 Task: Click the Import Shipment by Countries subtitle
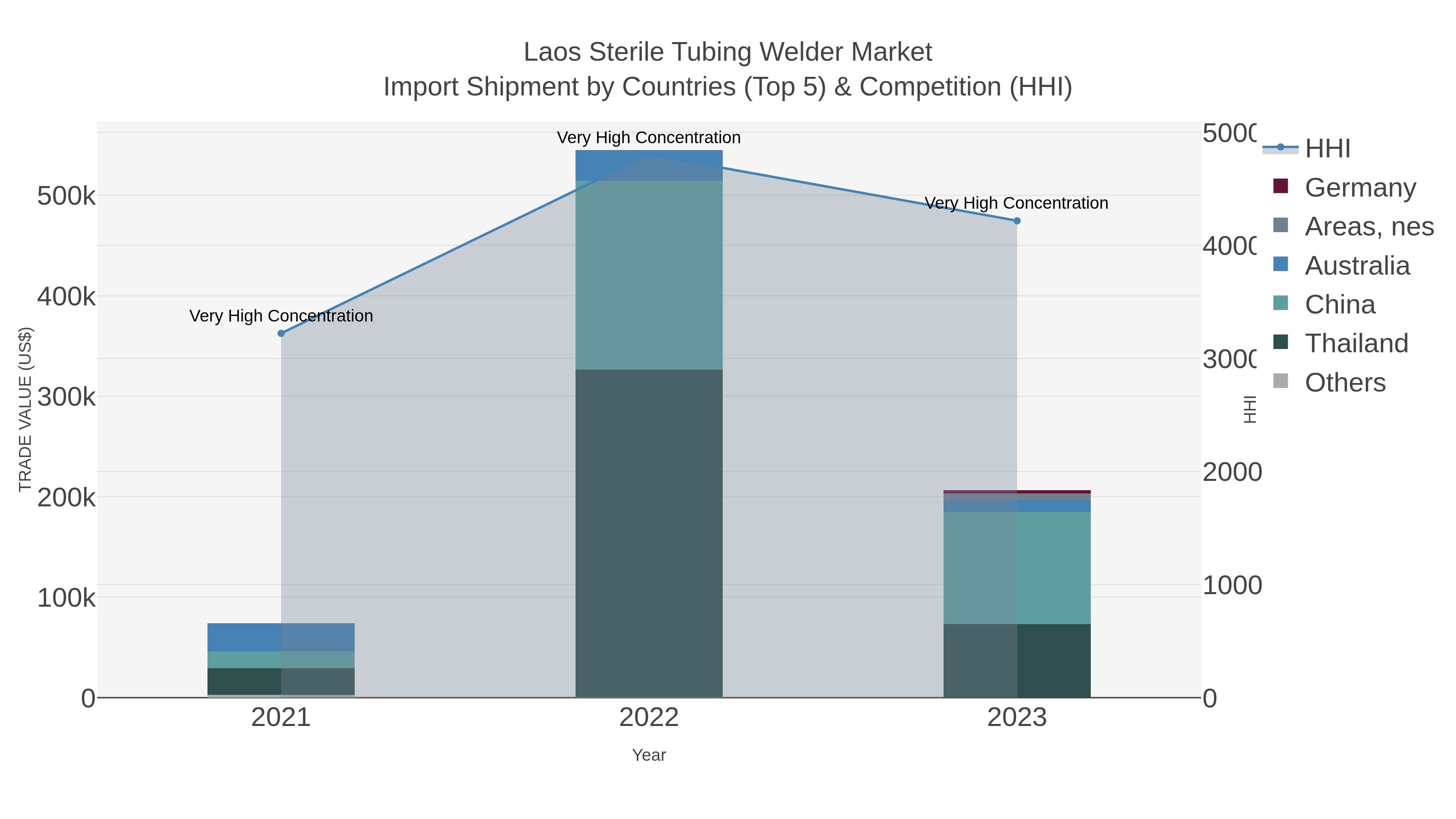[728, 87]
